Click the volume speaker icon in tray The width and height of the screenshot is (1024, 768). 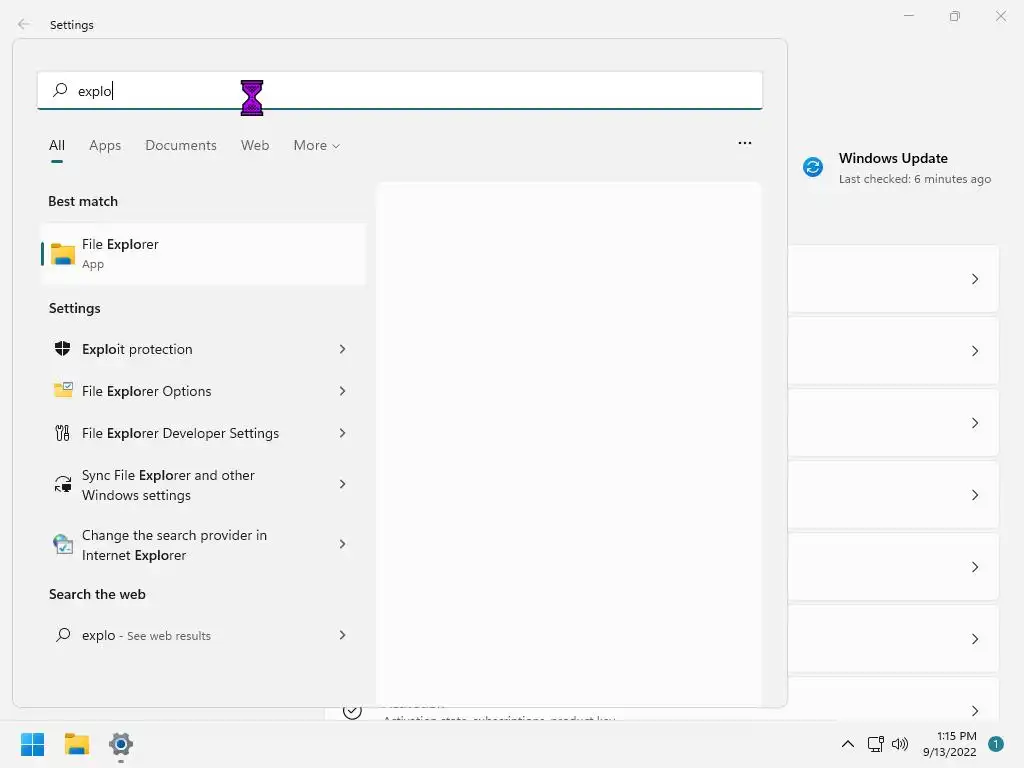pyautogui.click(x=900, y=744)
